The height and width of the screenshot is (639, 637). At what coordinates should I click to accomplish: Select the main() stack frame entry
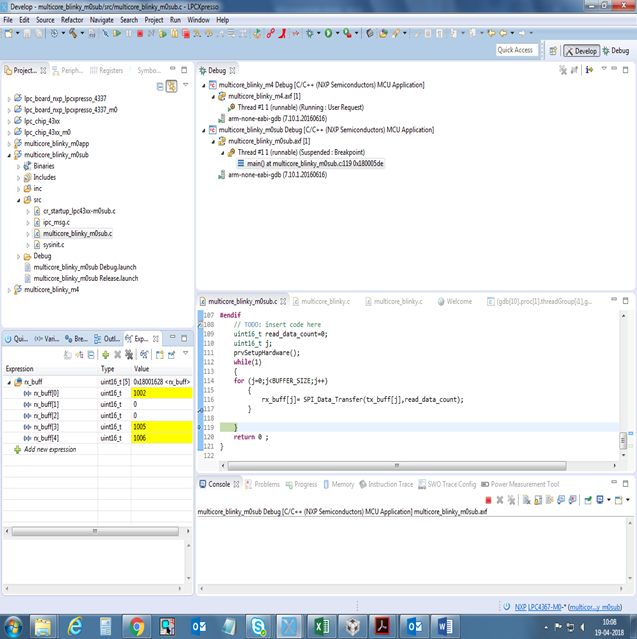(311, 163)
